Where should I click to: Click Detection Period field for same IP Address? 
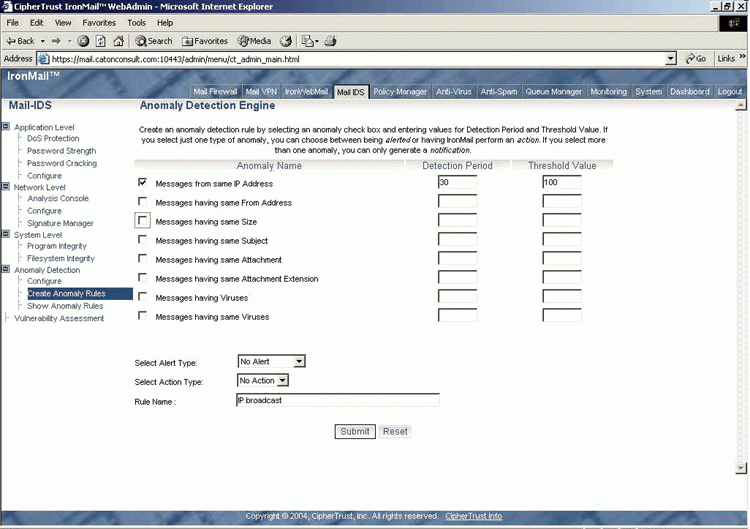point(457,182)
